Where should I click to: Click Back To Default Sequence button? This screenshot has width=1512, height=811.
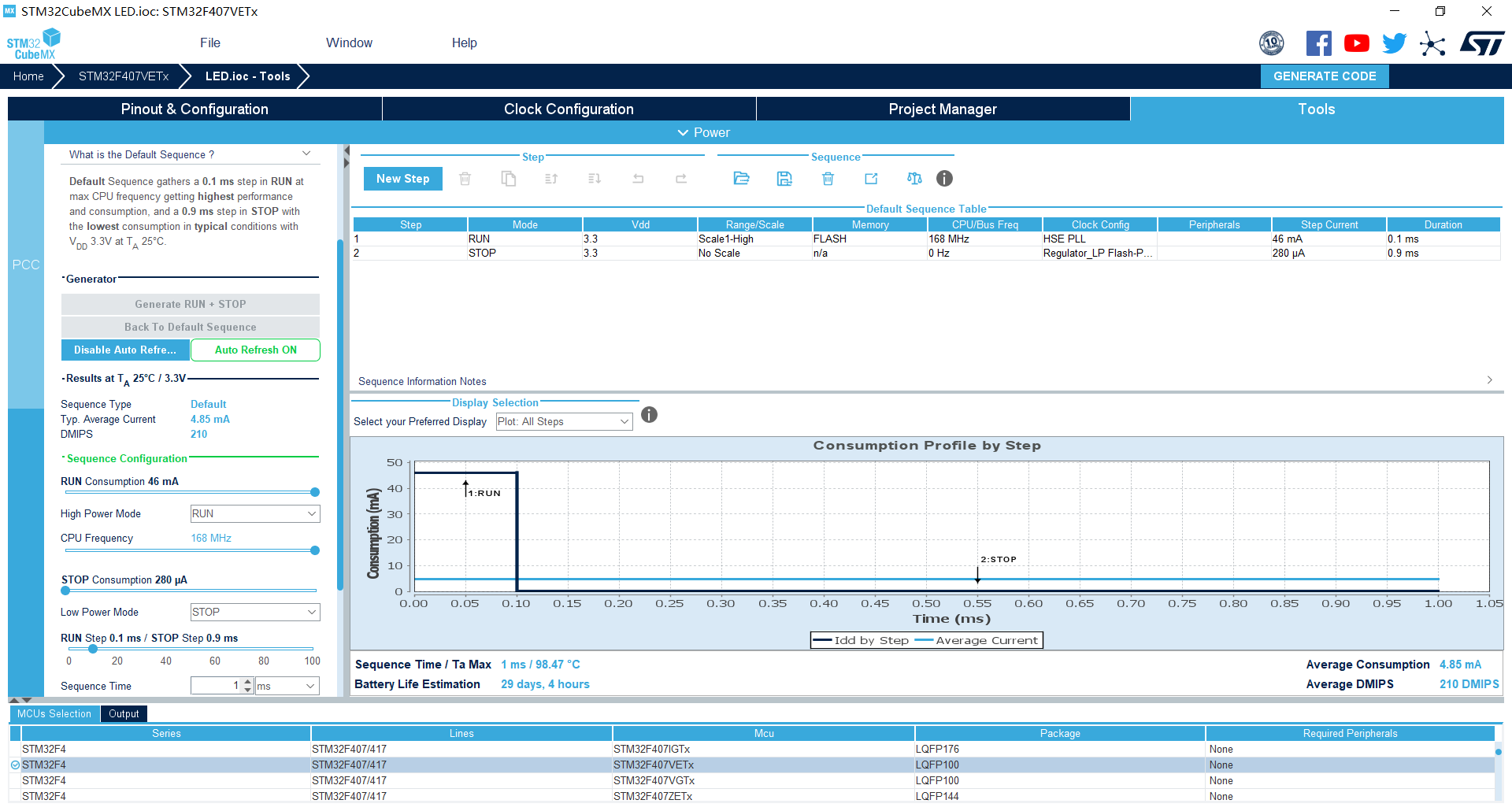pos(191,327)
